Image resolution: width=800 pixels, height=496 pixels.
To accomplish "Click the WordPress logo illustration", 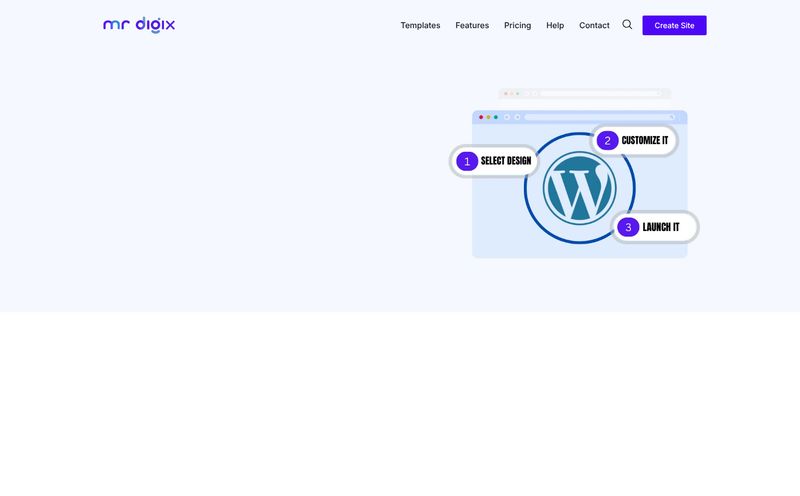I will 580,188.
